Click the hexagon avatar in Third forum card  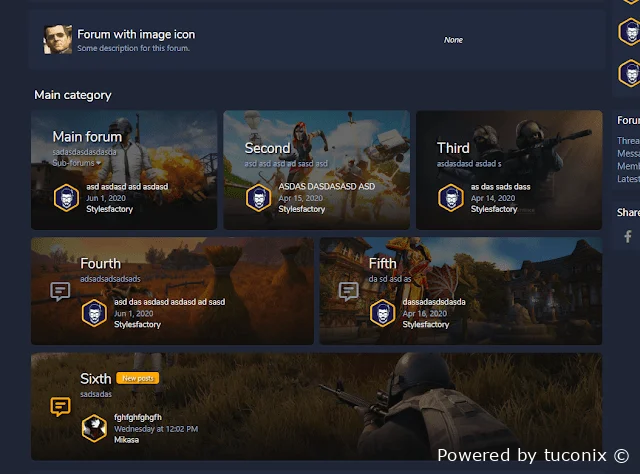(x=451, y=198)
